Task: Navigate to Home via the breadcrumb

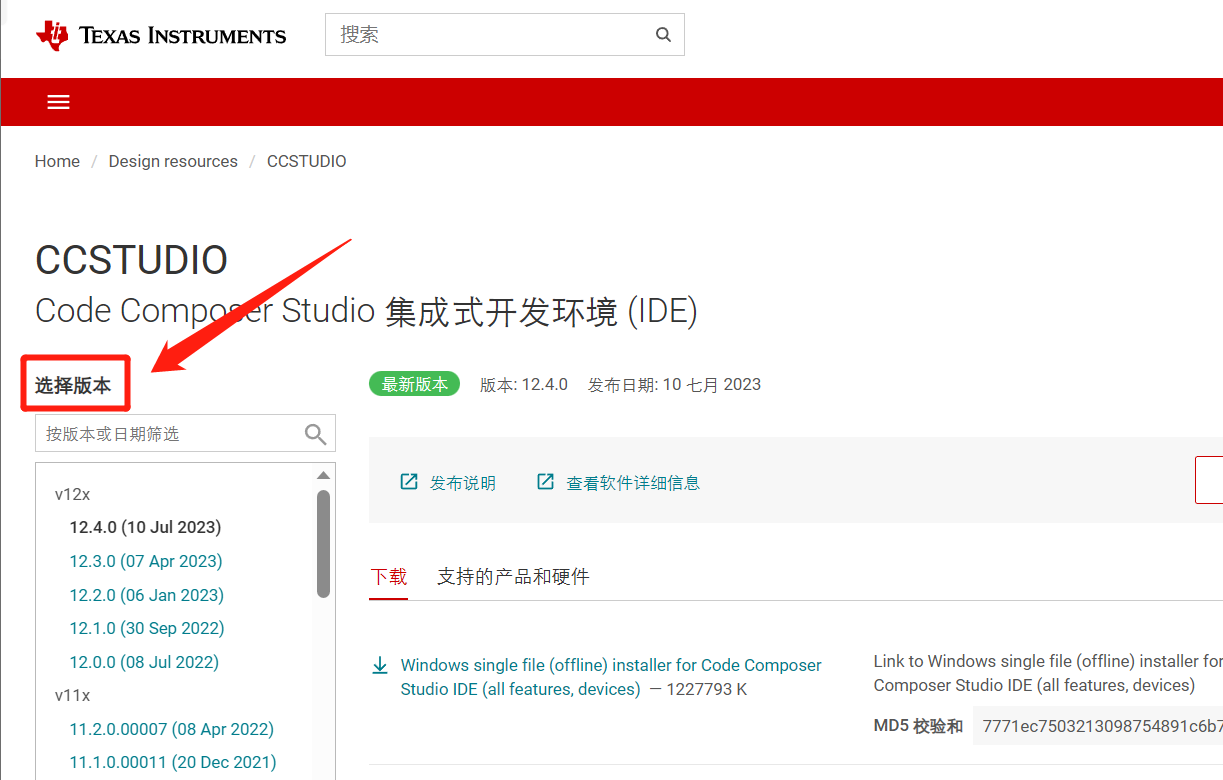Action: (x=57, y=161)
